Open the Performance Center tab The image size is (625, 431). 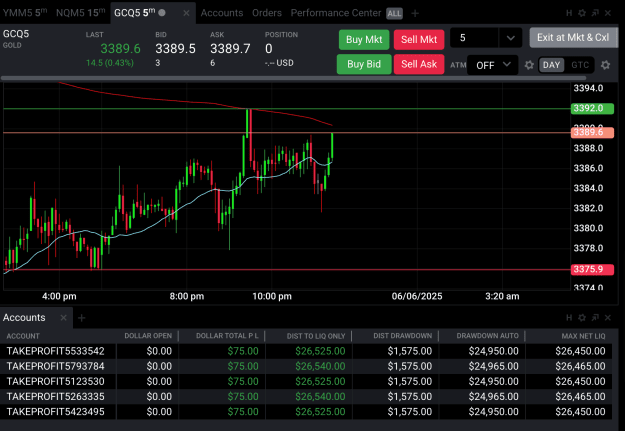coord(336,13)
